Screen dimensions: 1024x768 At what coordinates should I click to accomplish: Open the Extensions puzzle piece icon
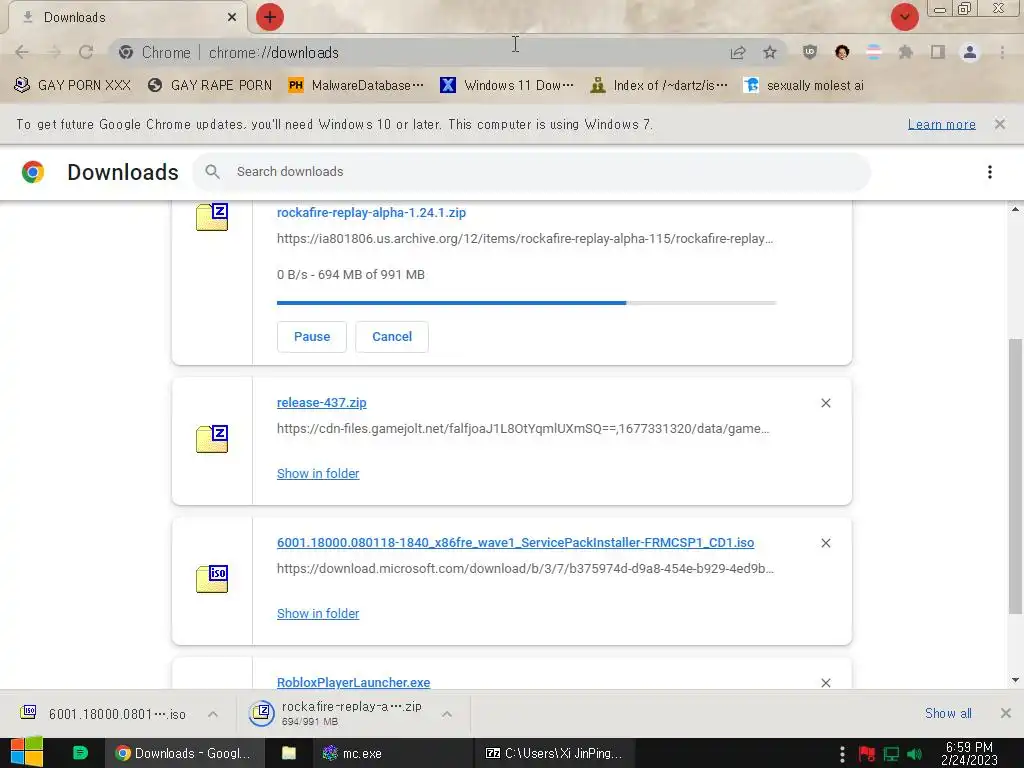[x=905, y=52]
